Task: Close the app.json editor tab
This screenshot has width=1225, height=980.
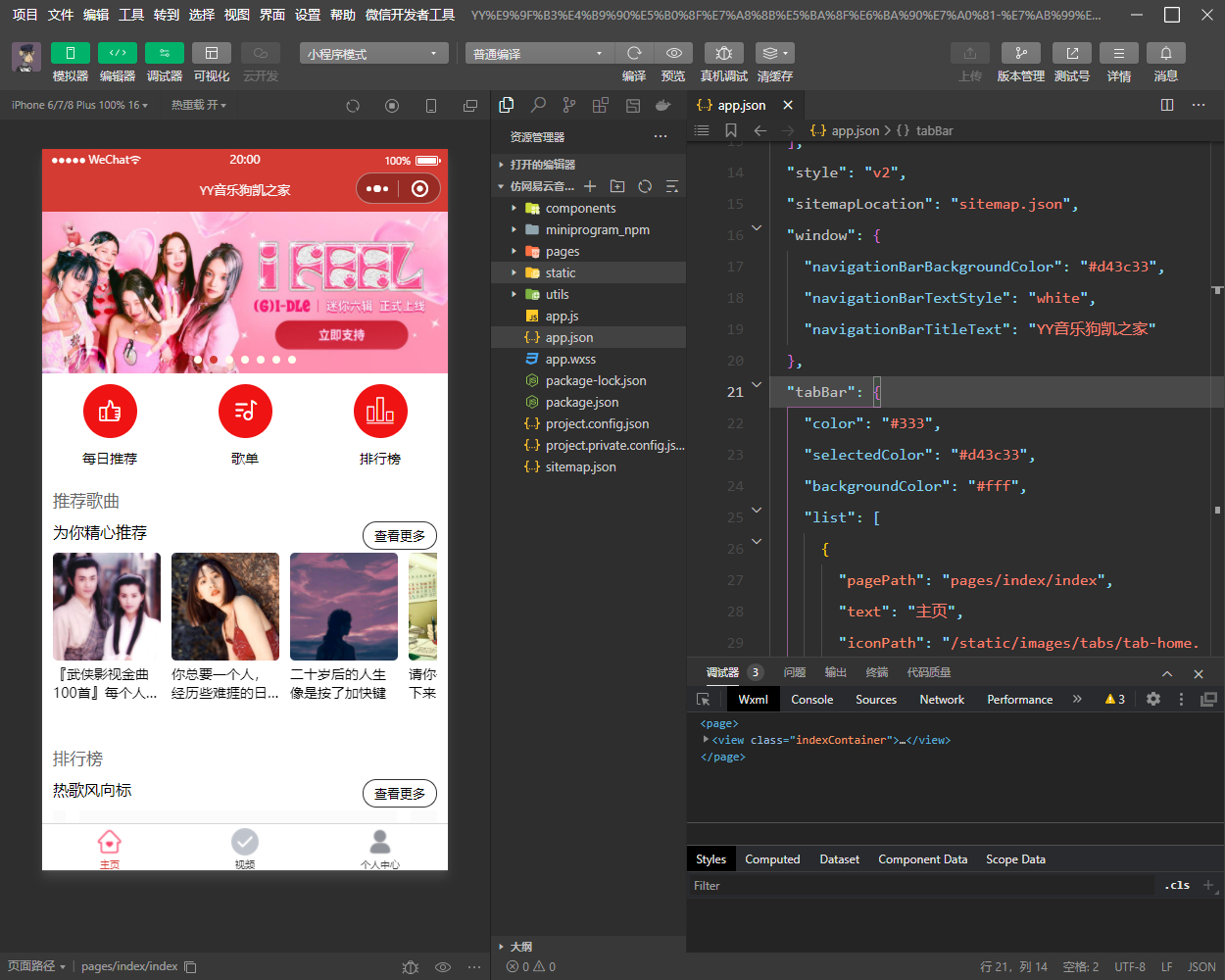Action: point(788,105)
